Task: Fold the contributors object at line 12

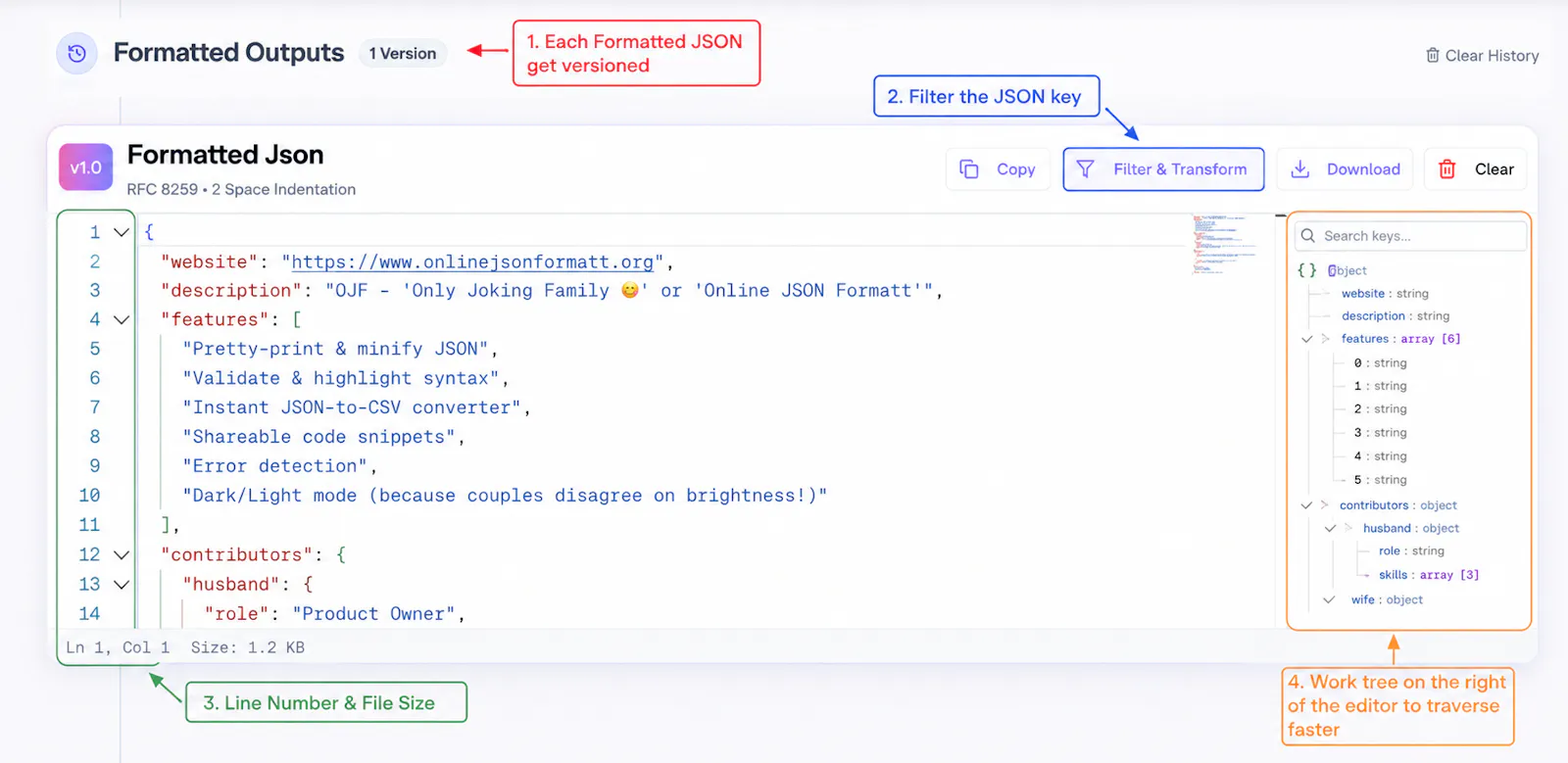Action: click(122, 555)
